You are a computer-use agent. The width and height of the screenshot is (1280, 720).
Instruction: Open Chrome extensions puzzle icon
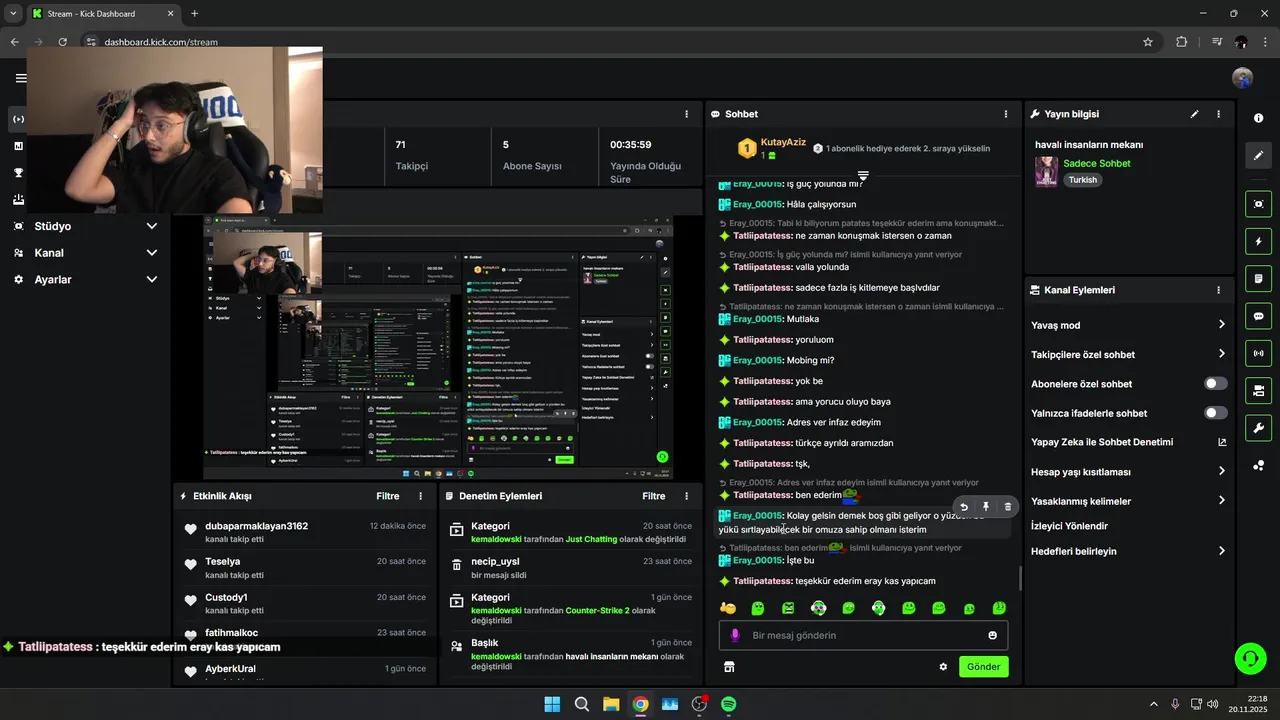coord(1181,42)
